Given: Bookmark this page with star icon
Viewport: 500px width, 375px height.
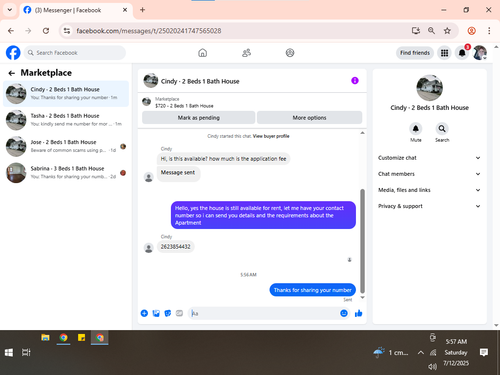Looking at the screenshot, I should (447, 31).
